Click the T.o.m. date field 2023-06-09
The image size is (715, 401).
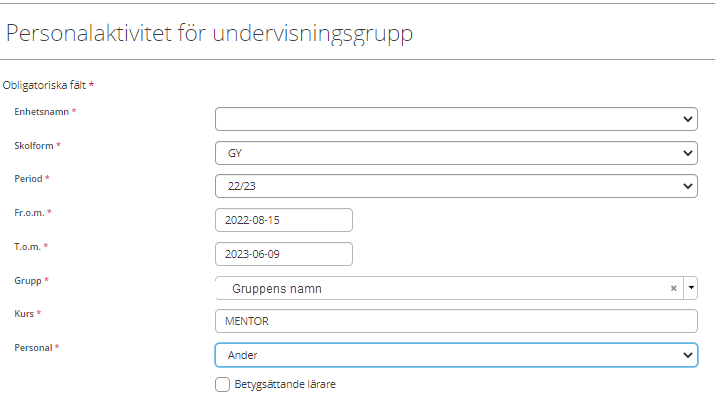tap(284, 254)
